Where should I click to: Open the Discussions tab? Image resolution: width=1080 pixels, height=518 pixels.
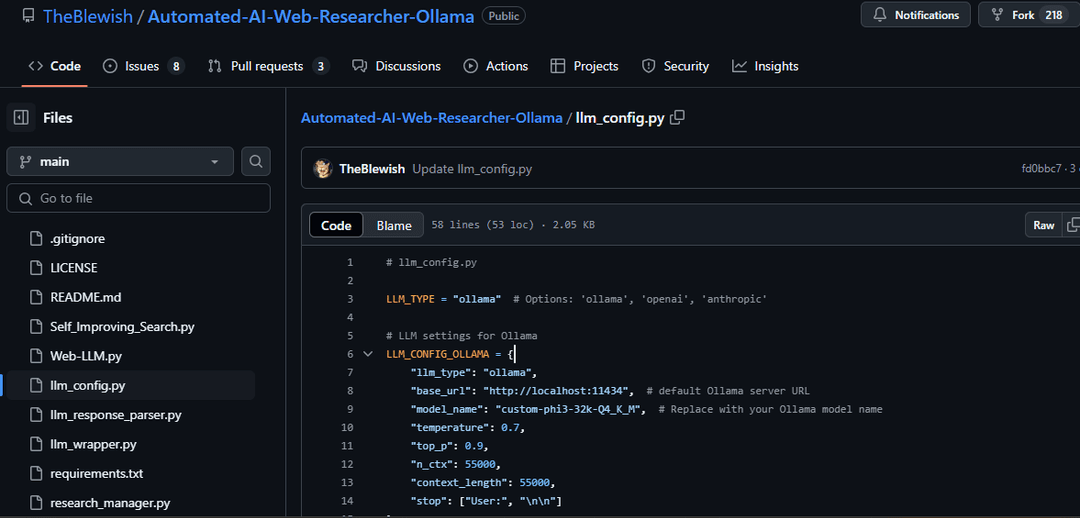(396, 66)
